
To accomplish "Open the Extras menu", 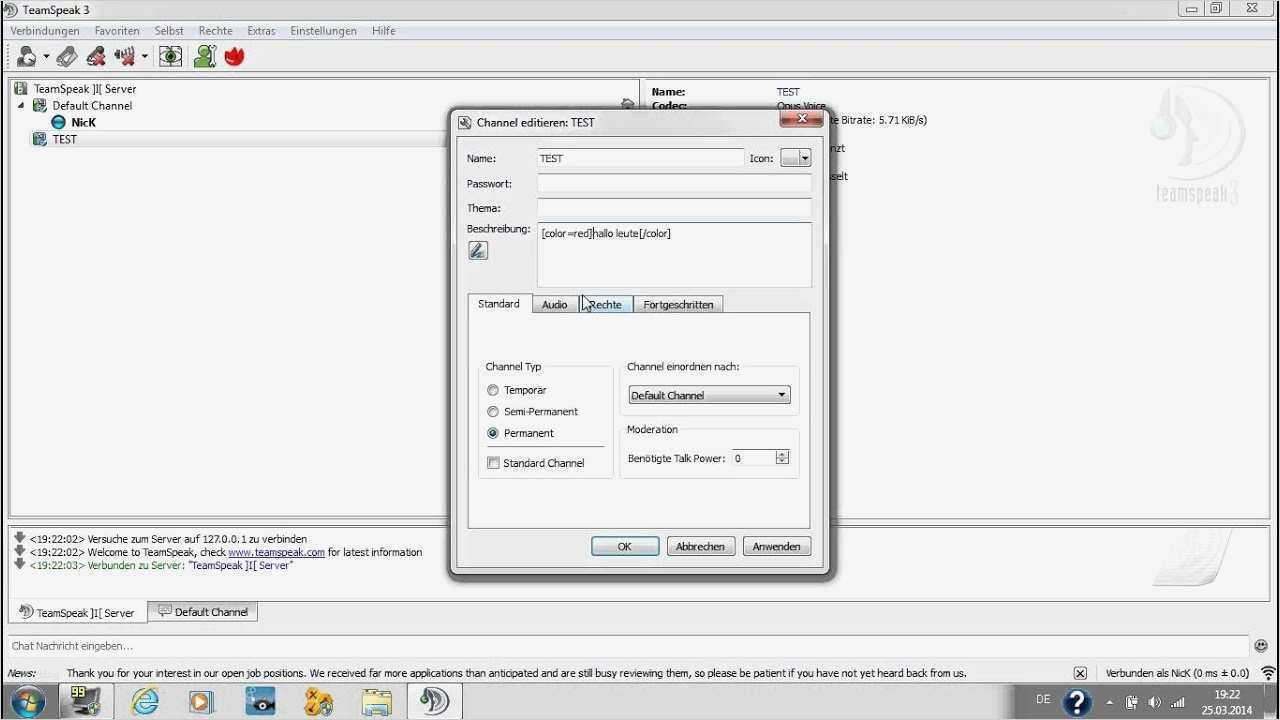I will click(x=261, y=31).
